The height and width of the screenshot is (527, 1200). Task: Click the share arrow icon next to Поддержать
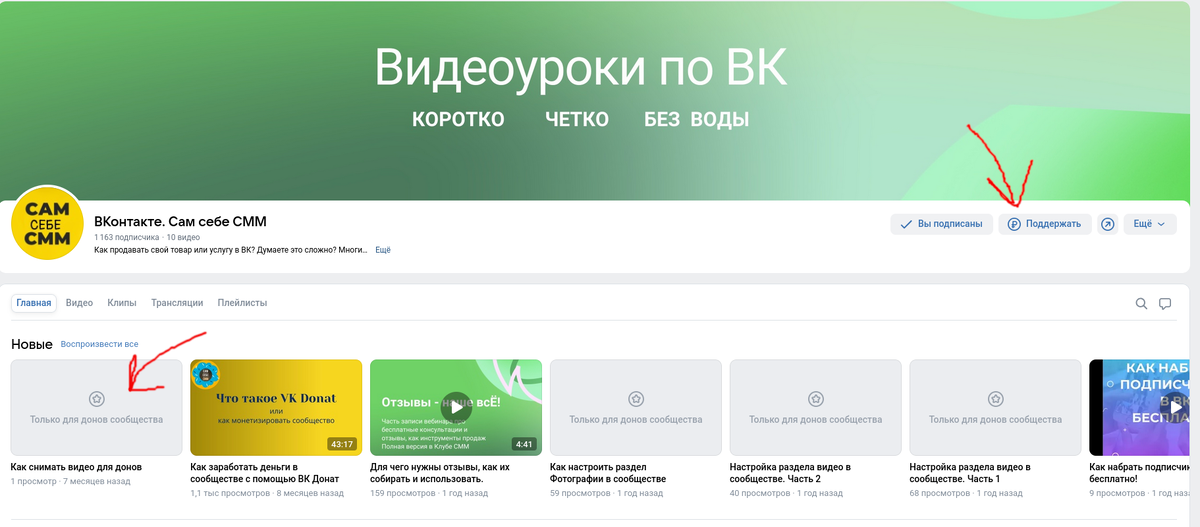coord(1108,224)
